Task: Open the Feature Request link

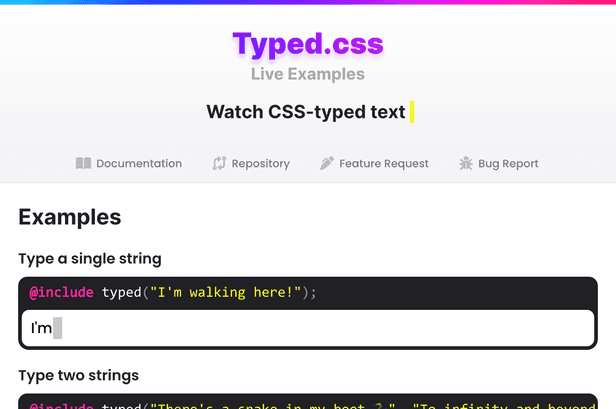Action: (384, 163)
